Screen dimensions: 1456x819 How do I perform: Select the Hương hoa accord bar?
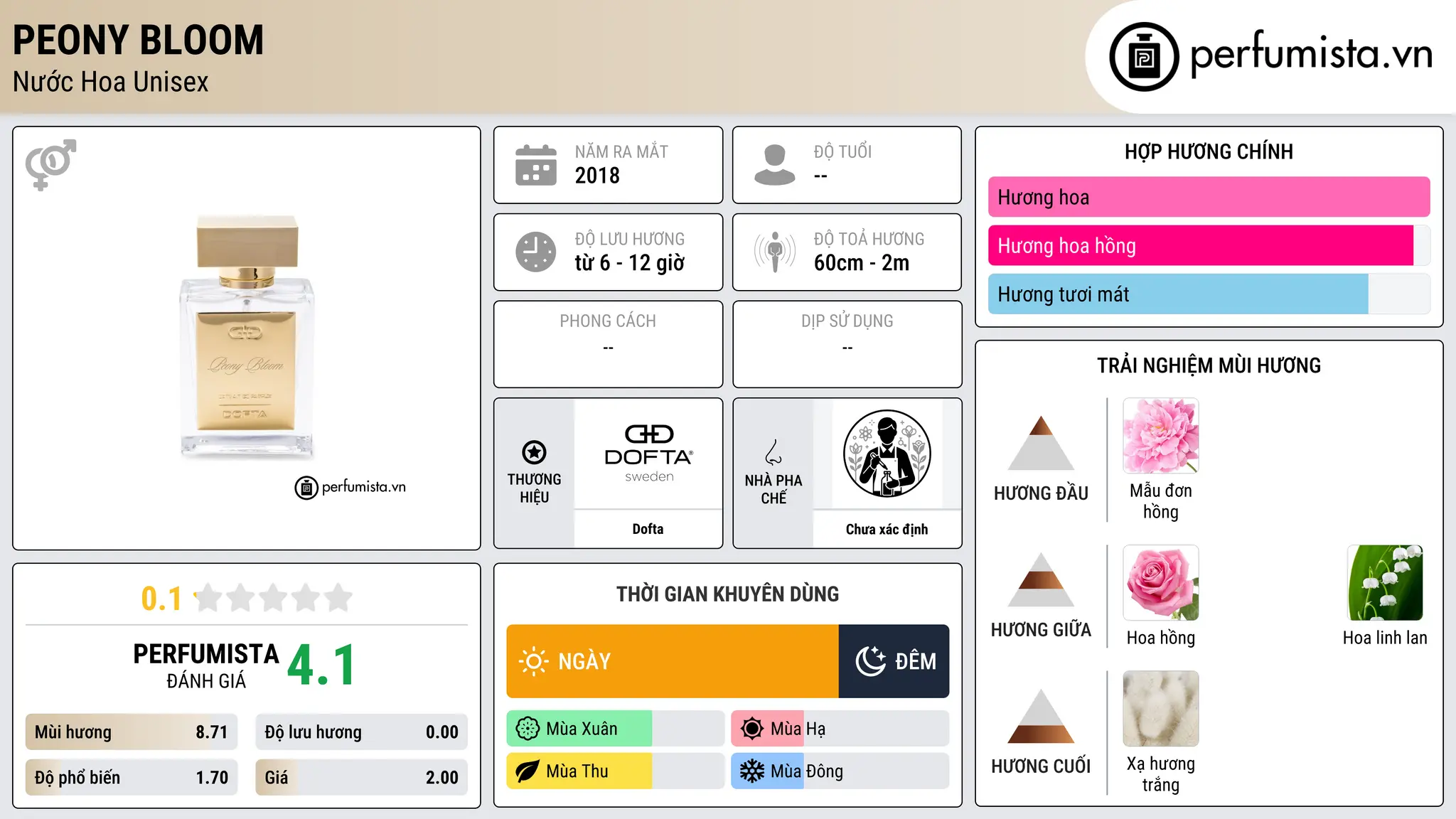tap(1209, 197)
